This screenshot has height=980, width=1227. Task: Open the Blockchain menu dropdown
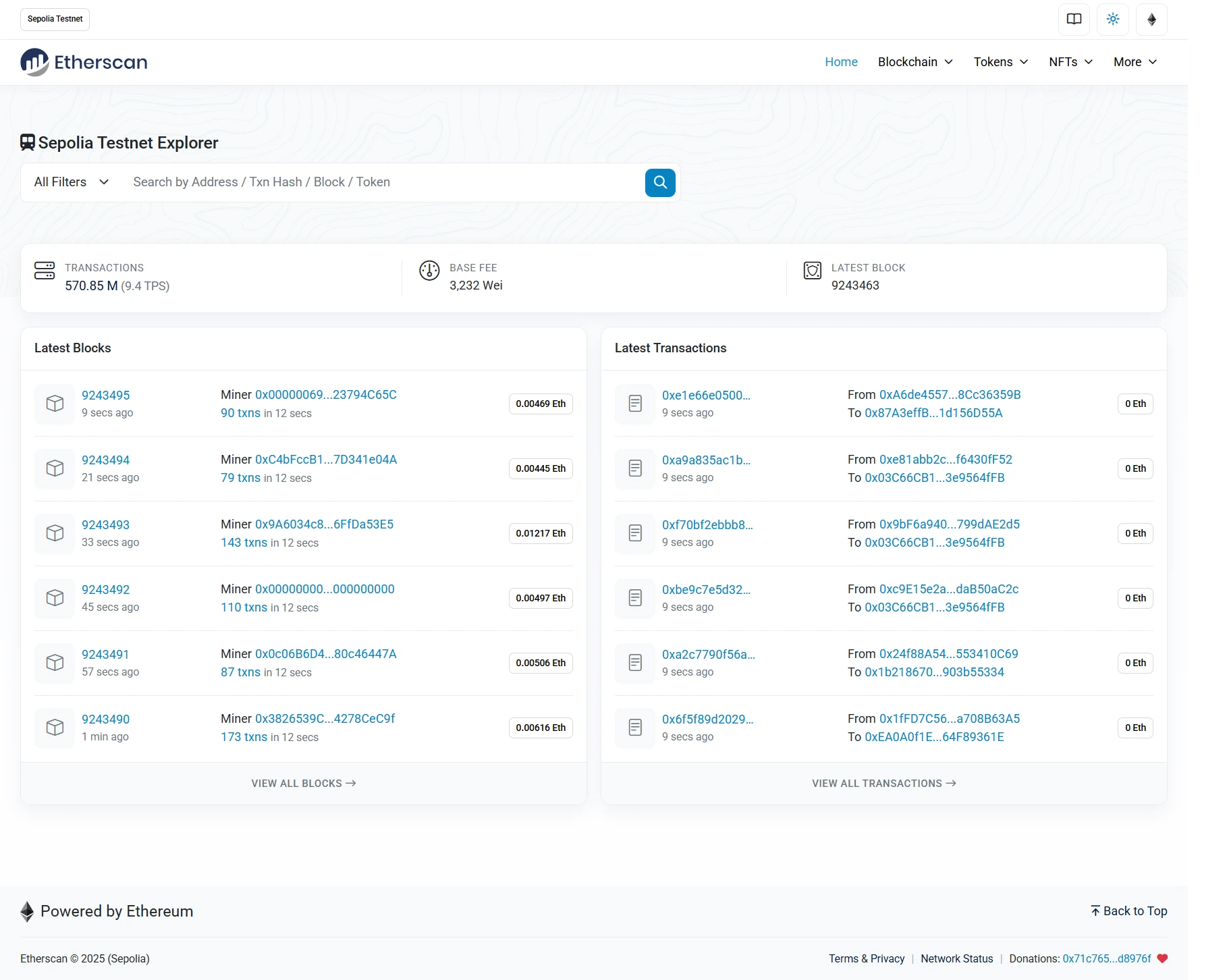point(915,62)
